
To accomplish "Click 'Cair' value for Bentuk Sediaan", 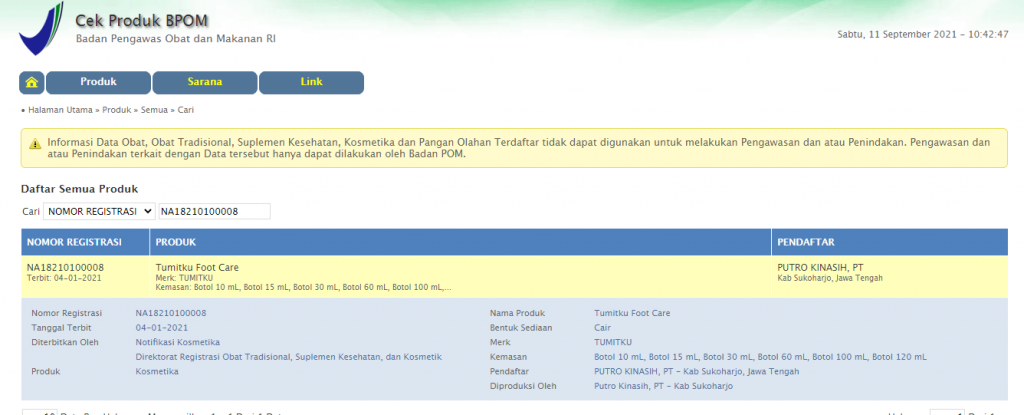I will pyautogui.click(x=603, y=328).
